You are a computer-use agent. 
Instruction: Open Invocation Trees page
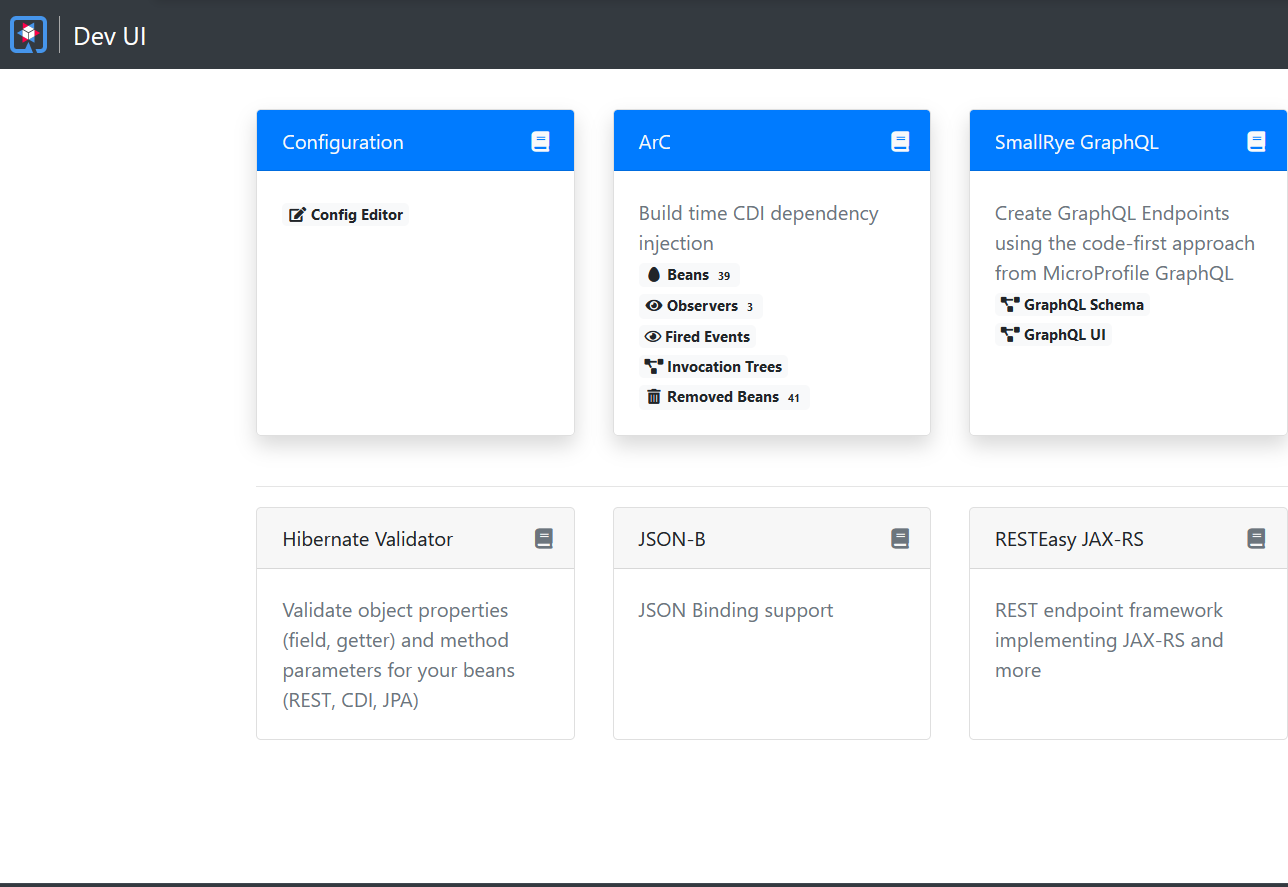pyautogui.click(x=713, y=367)
